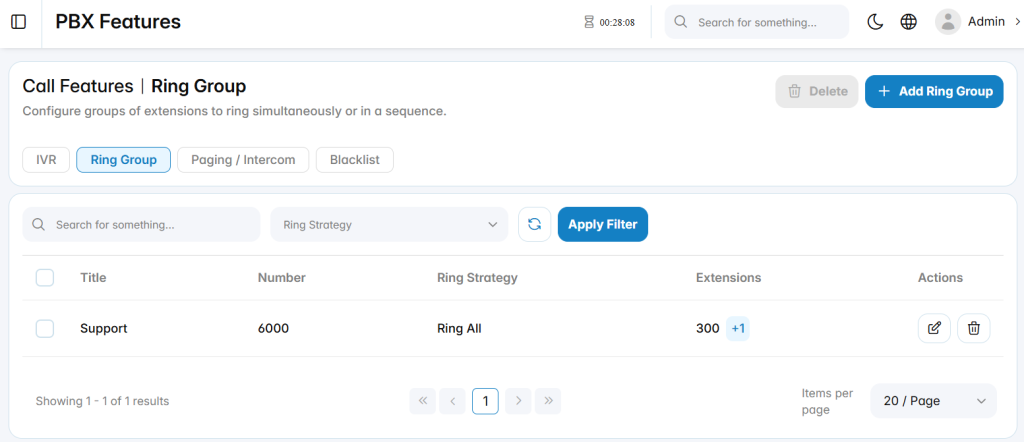The width and height of the screenshot is (1024, 442).
Task: Open the Ring Strategy filter dropdown
Action: click(x=389, y=225)
